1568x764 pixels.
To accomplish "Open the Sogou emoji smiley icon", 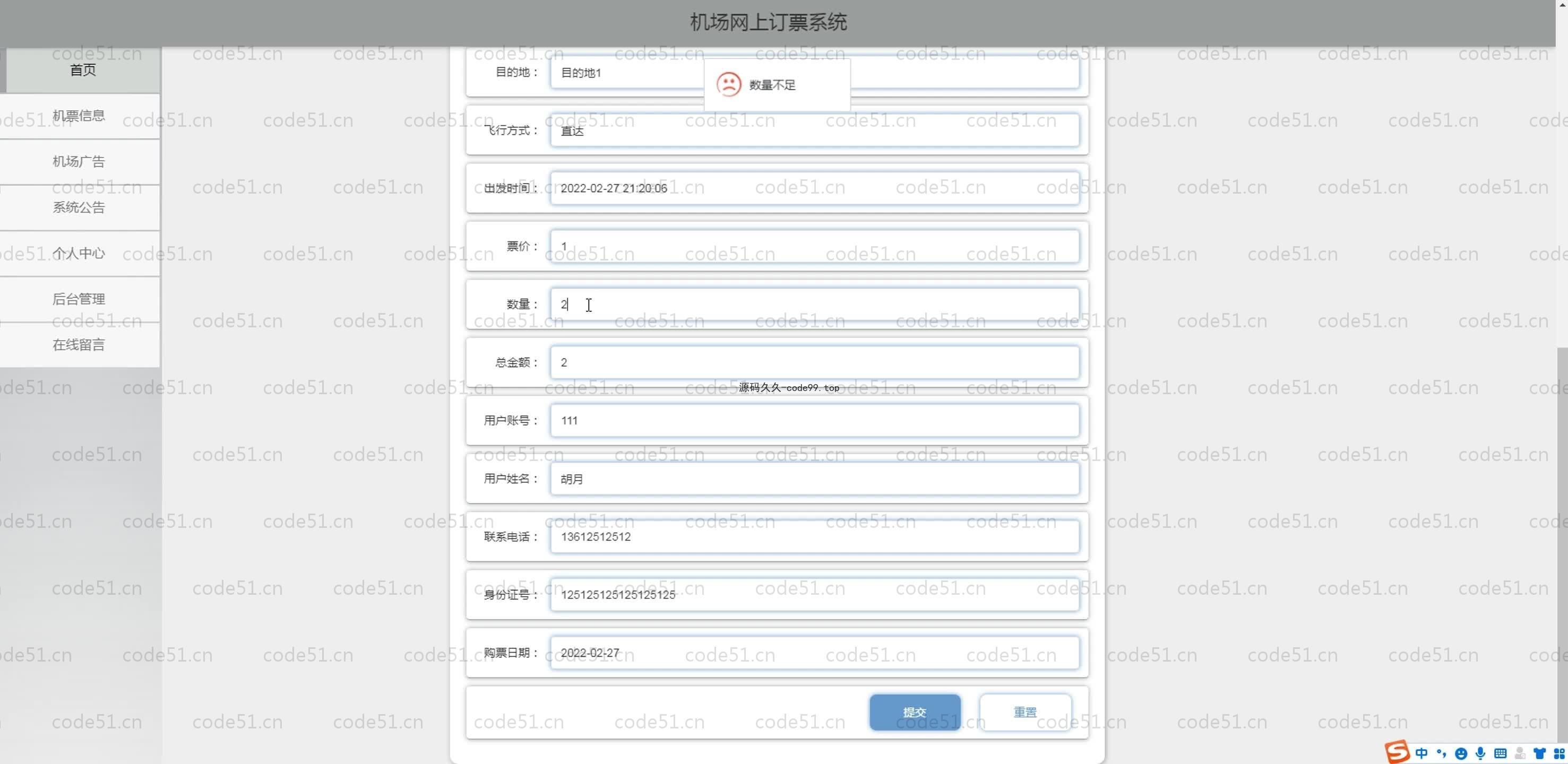I will point(1461,754).
